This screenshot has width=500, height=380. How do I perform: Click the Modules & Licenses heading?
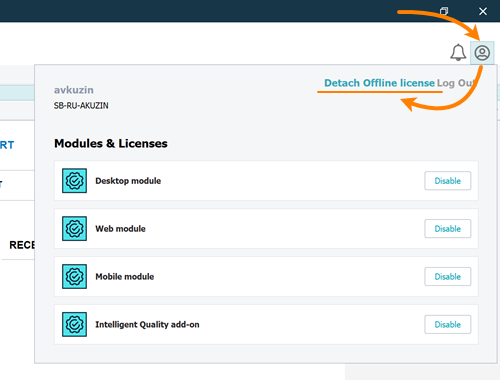[111, 143]
